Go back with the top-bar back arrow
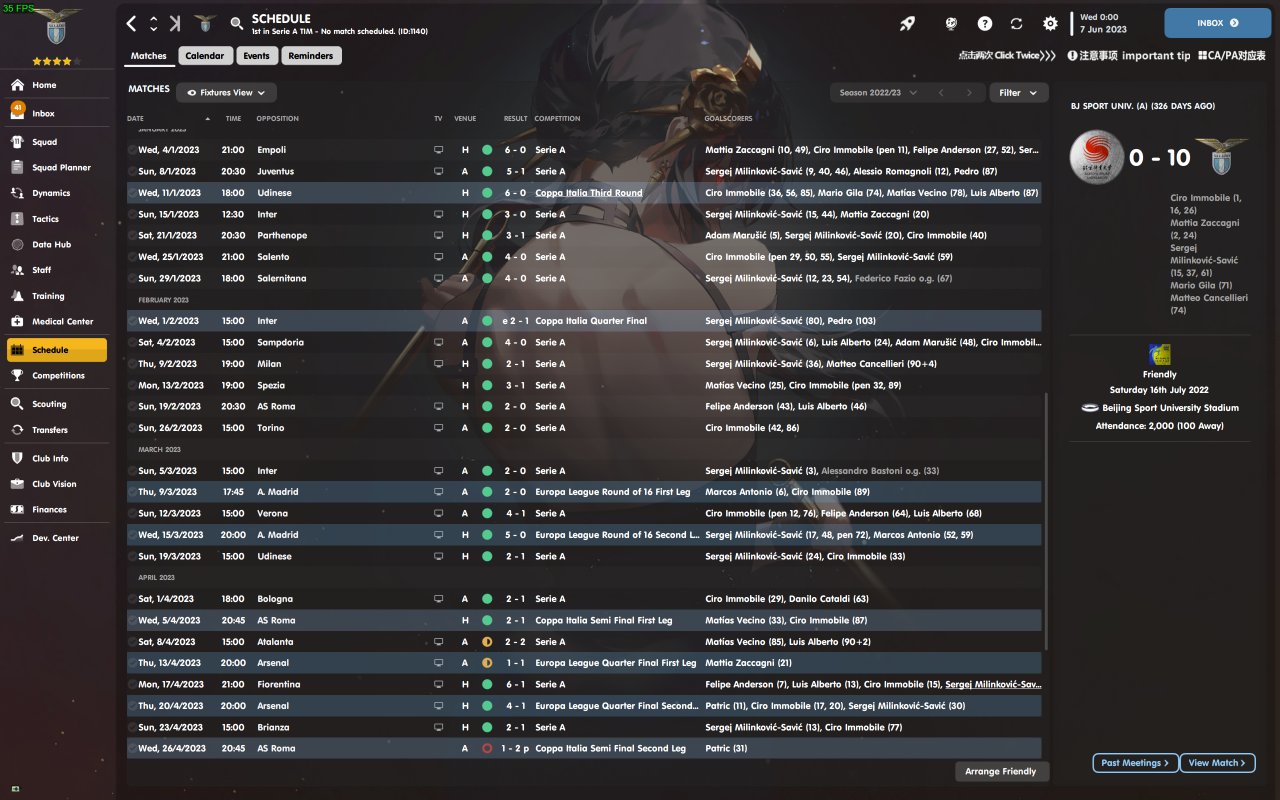The width and height of the screenshot is (1280, 800). point(132,23)
